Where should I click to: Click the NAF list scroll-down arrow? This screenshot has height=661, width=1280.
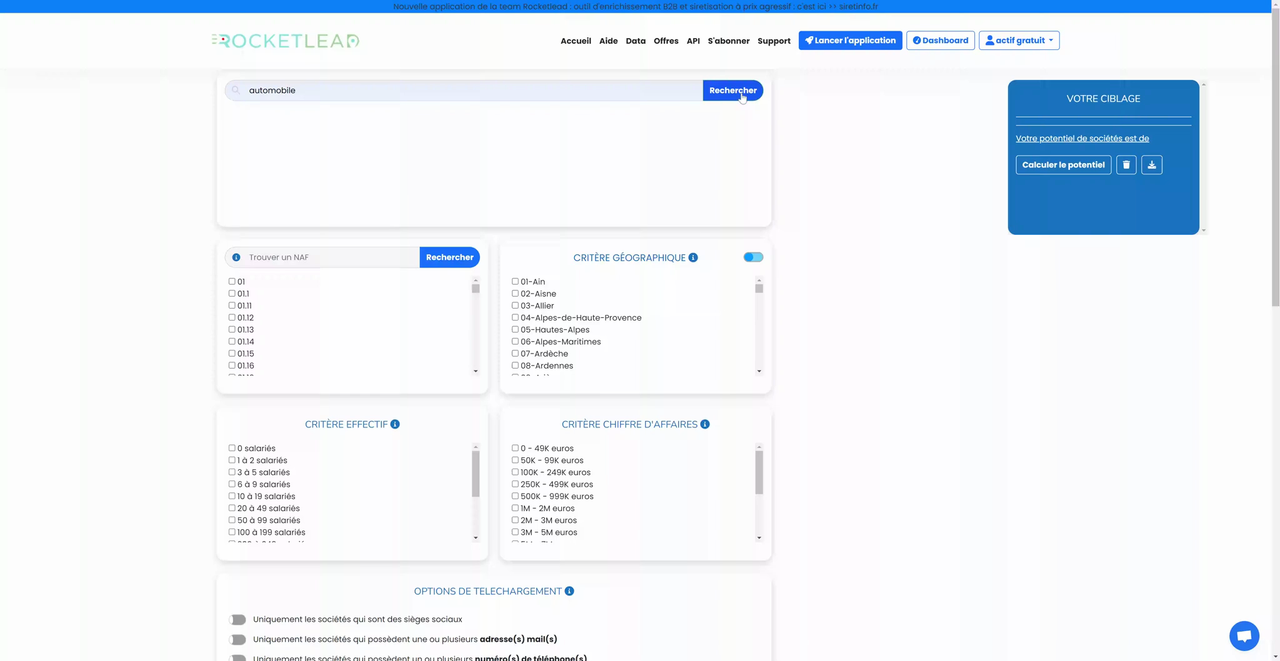476,371
